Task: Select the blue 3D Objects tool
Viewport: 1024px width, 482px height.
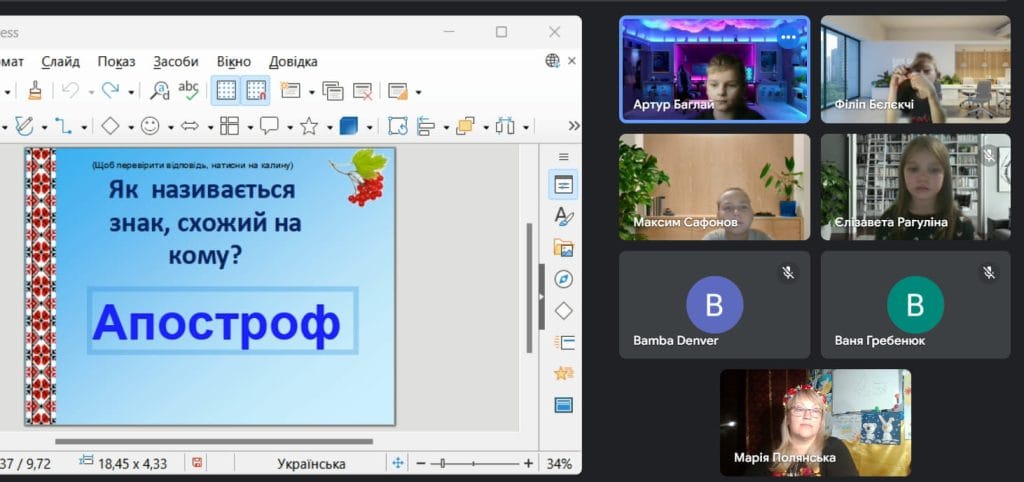Action: click(349, 125)
